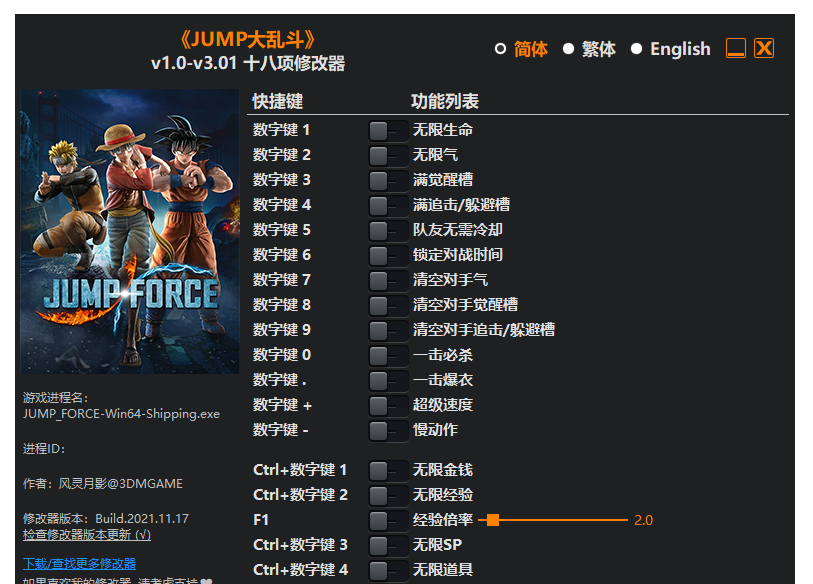Toggle 清空对手气 switch
This screenshot has height=584, width=813.
(388, 280)
